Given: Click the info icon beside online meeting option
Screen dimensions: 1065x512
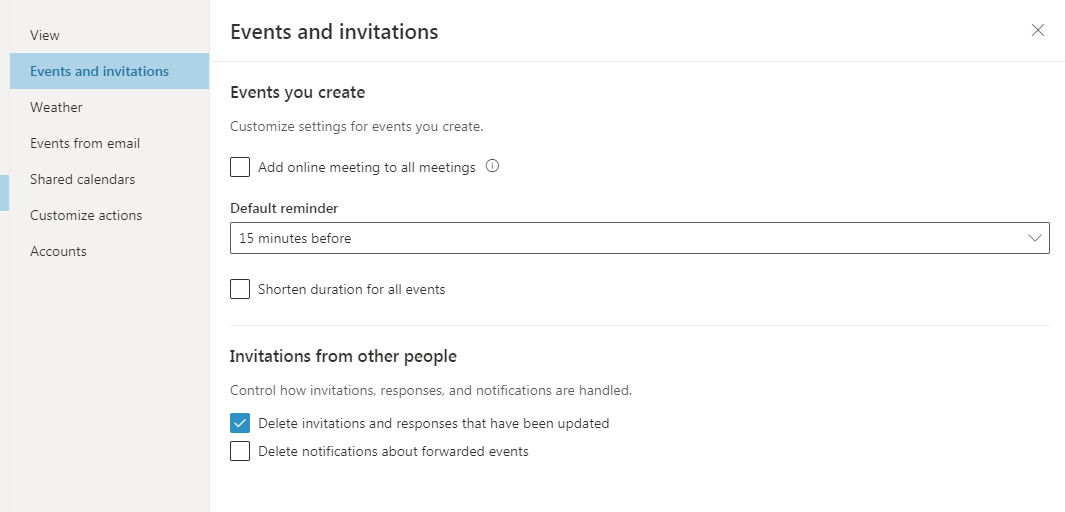Looking at the screenshot, I should click(492, 166).
